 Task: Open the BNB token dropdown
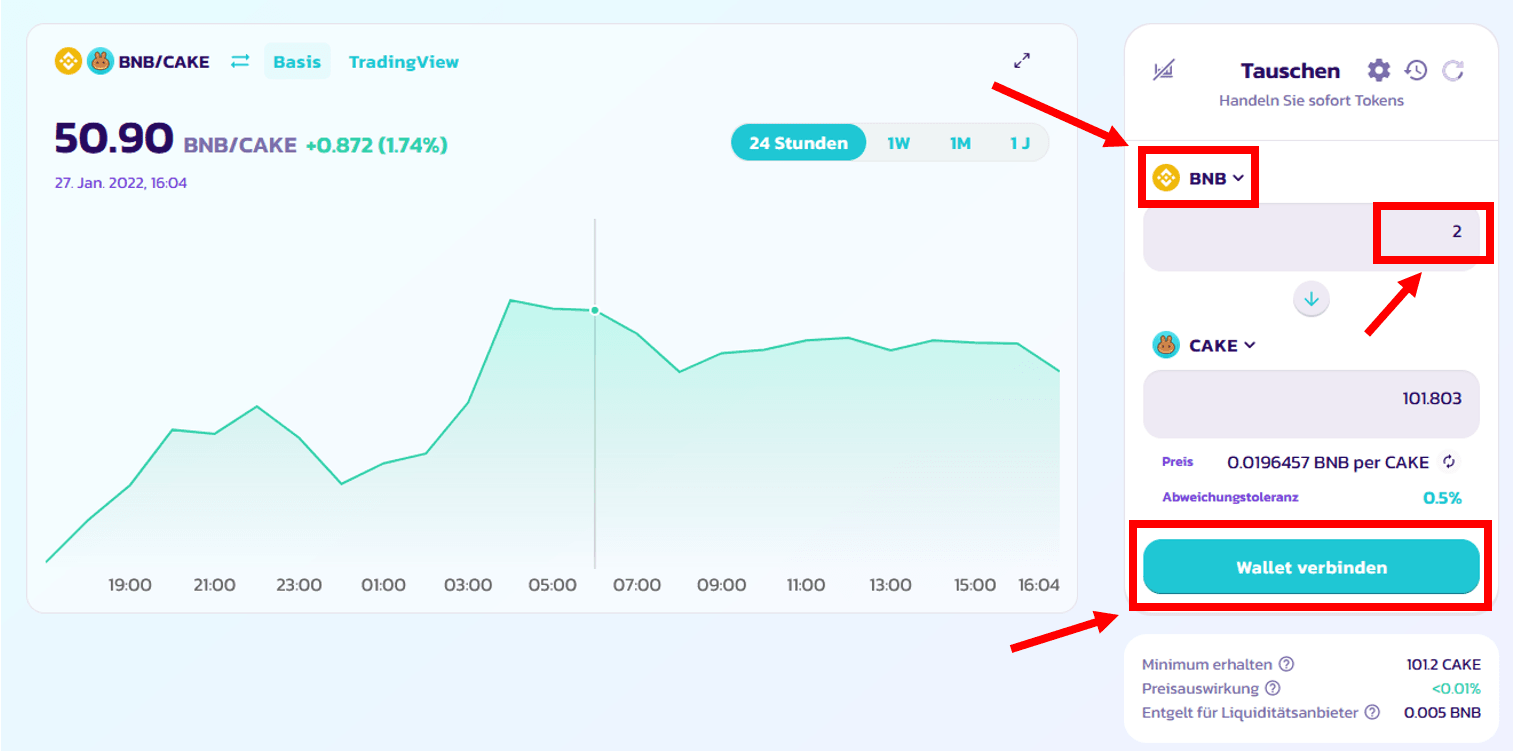point(1199,179)
